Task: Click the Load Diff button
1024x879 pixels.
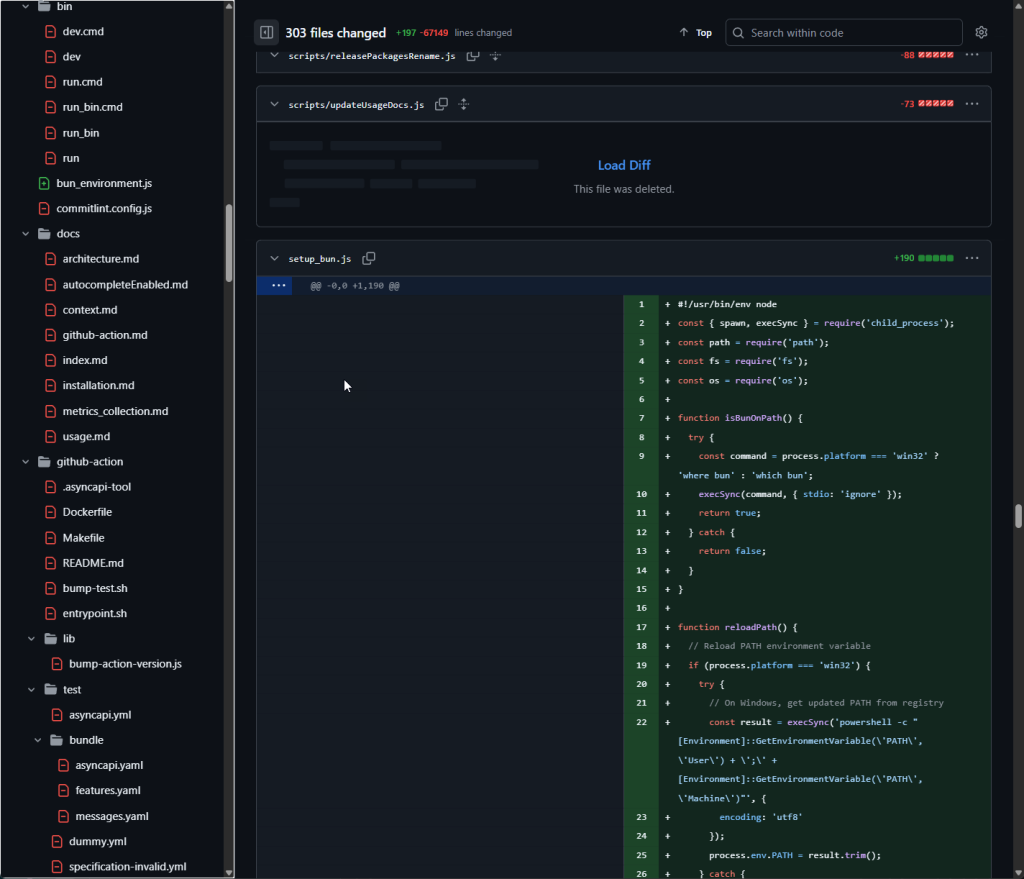Action: 623,164
